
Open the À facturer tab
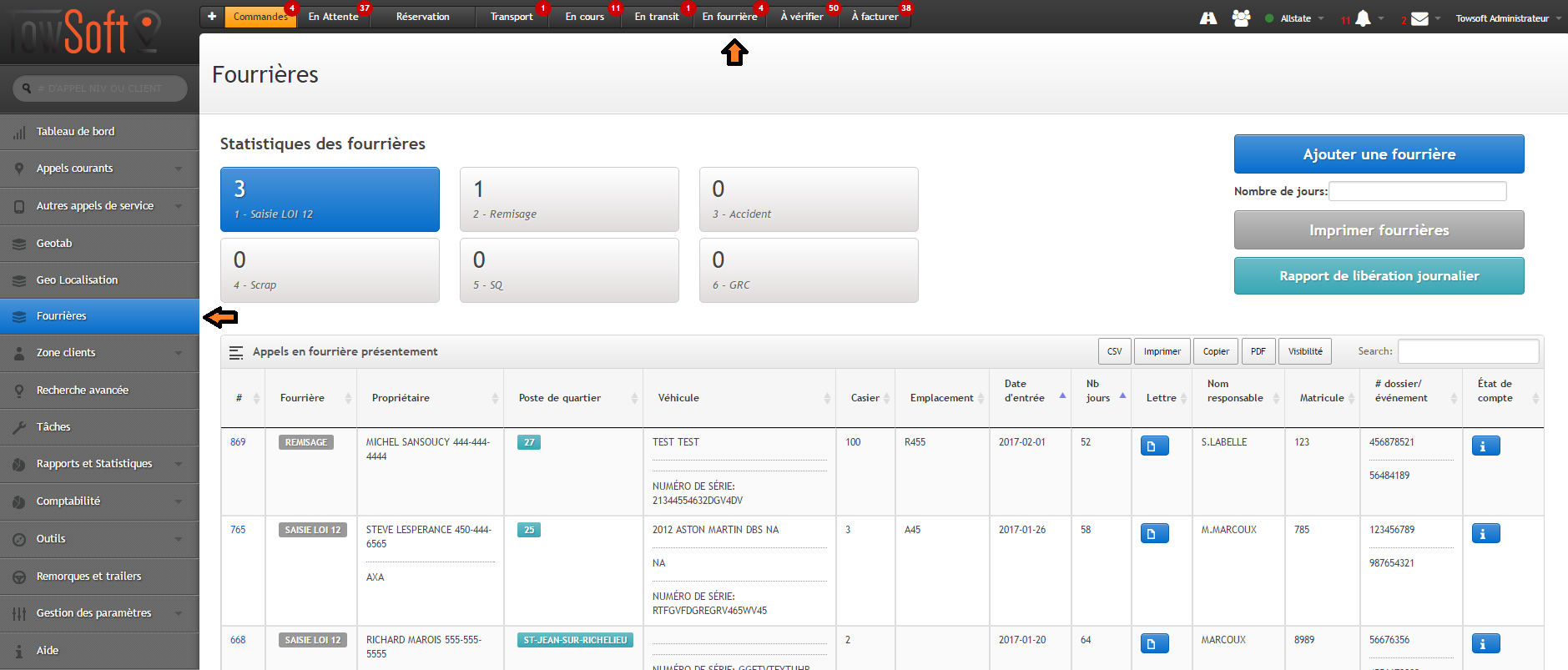pos(875,17)
